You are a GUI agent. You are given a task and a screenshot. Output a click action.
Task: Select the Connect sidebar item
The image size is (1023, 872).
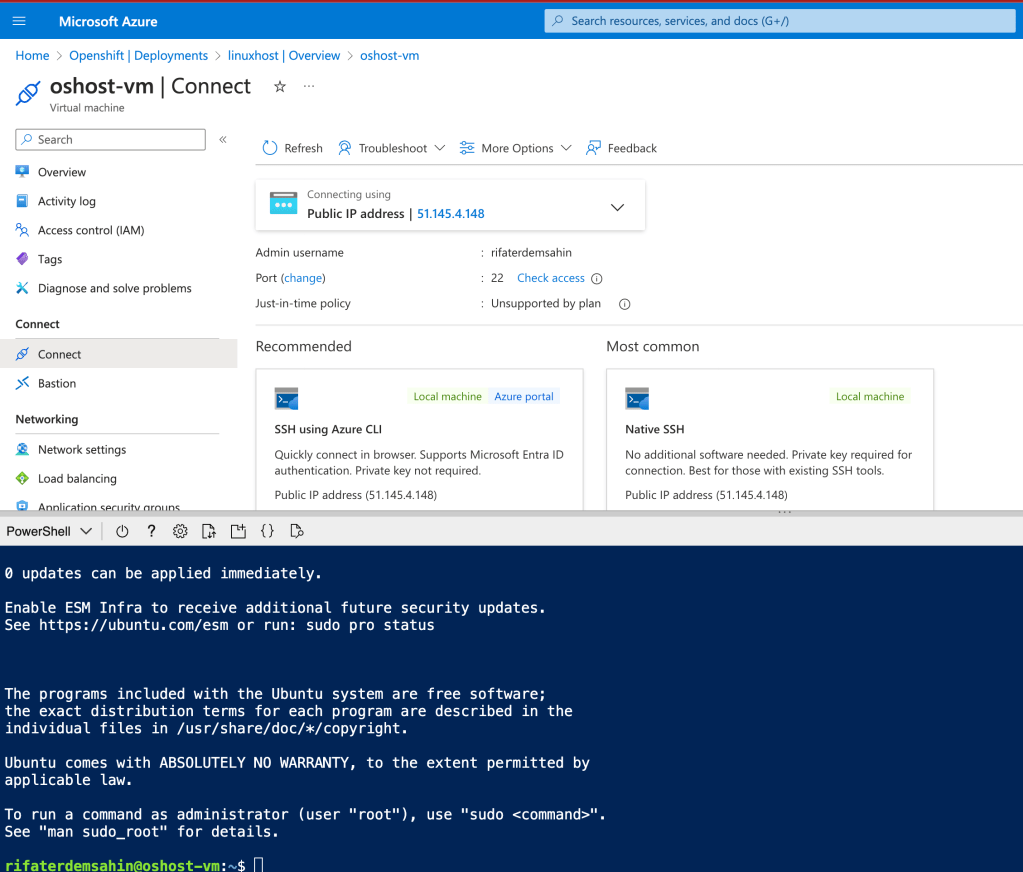click(118, 354)
